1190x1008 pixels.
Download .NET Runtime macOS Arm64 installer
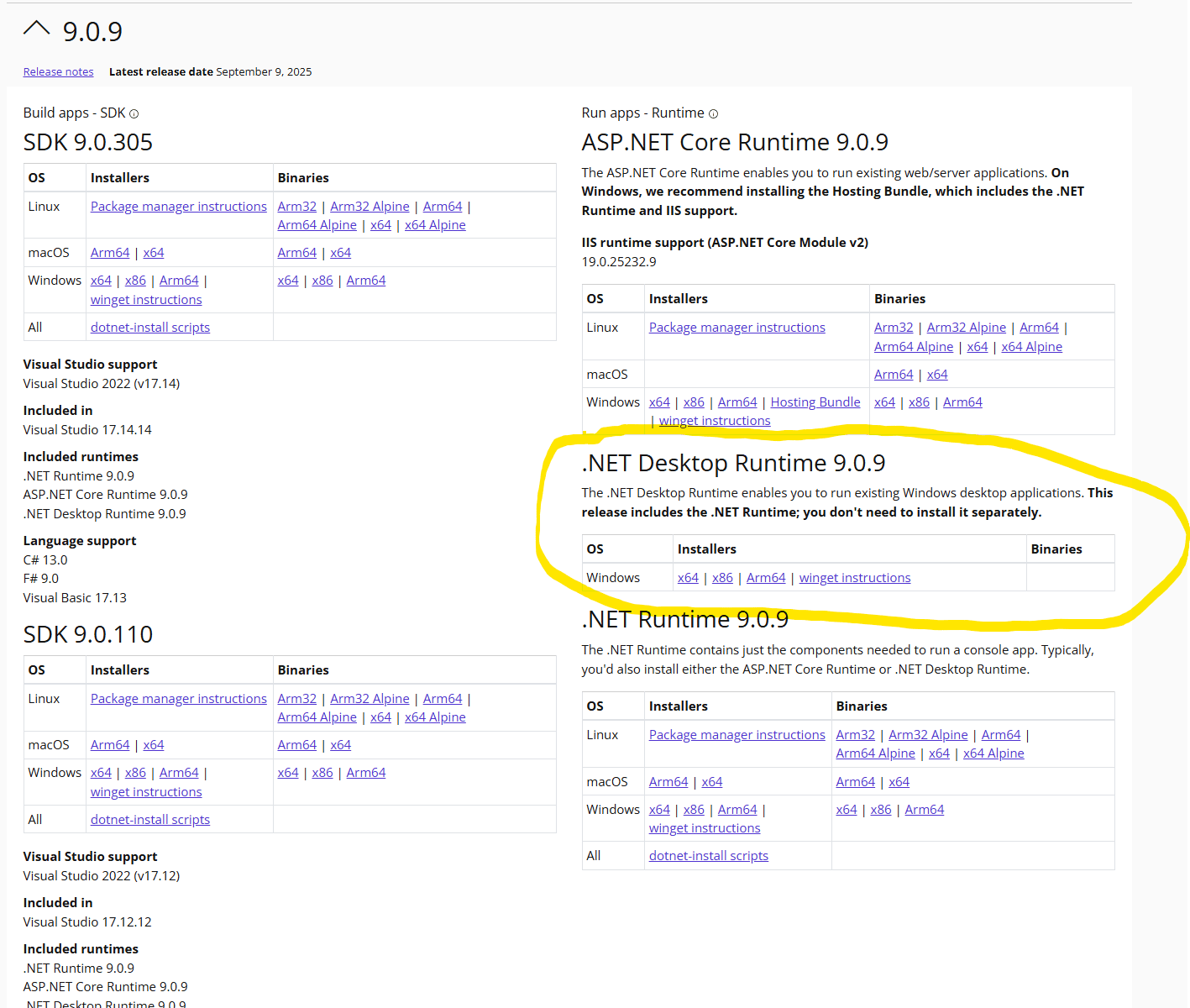pyautogui.click(x=668, y=782)
